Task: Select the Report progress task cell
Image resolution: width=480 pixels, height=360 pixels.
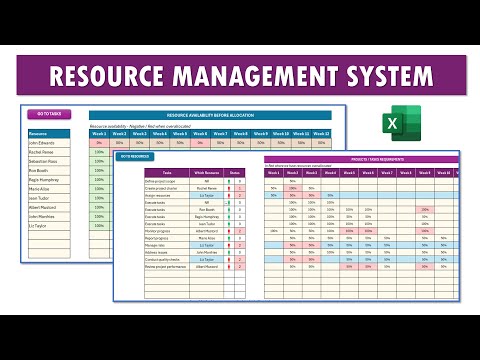Action: tap(167, 238)
